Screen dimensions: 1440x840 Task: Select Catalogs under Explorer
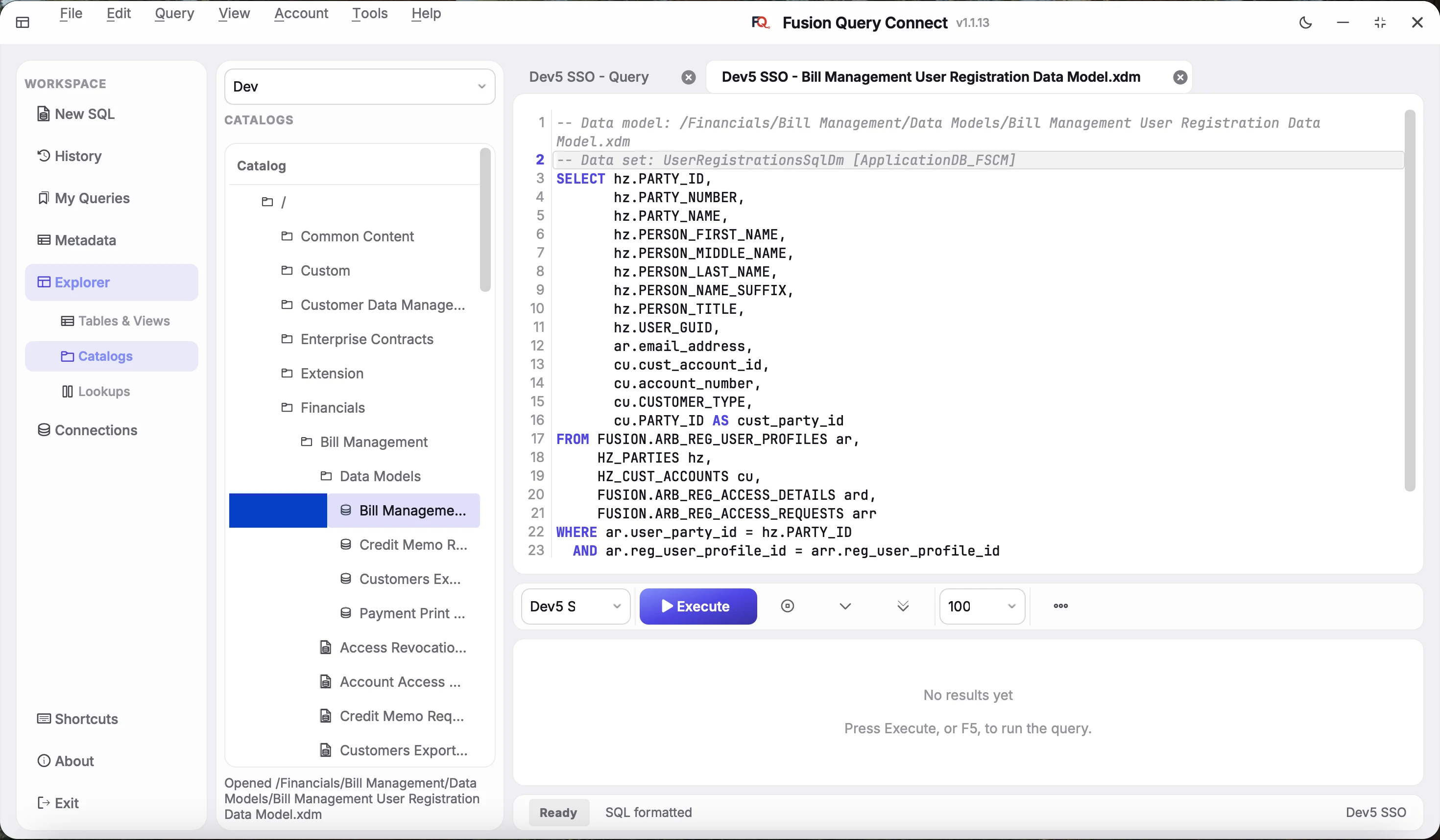[112, 356]
